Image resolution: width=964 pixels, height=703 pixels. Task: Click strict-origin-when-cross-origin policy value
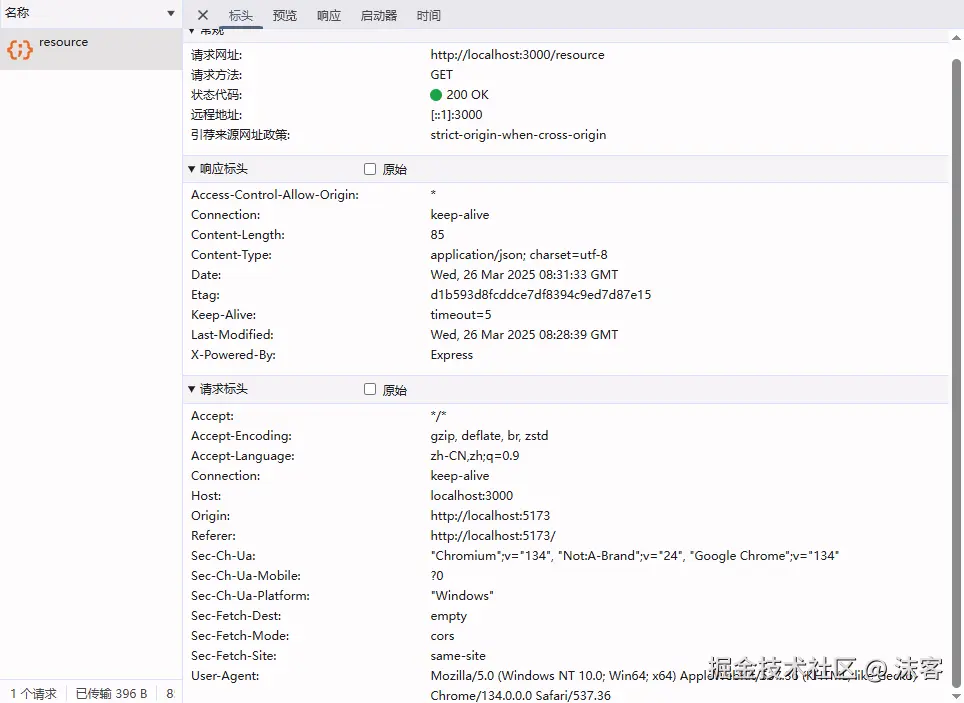518,135
